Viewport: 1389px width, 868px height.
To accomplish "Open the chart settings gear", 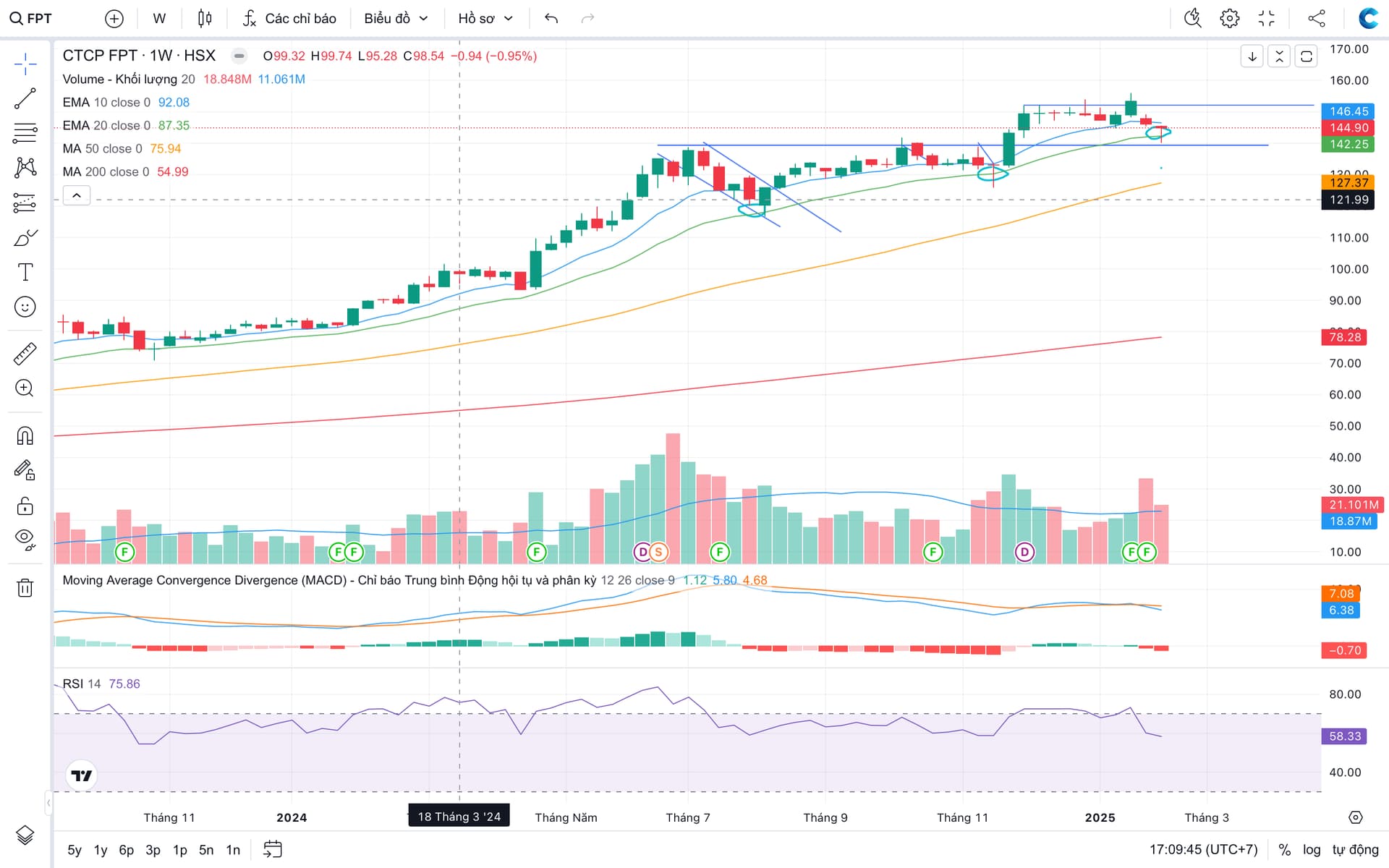I will click(1229, 18).
